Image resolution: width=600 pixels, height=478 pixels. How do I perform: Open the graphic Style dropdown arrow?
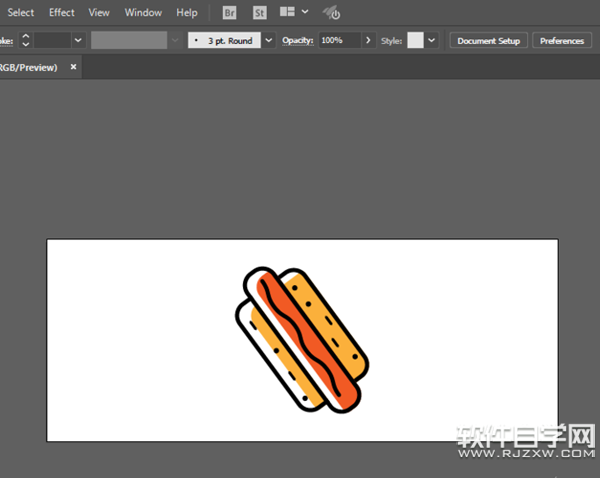tap(432, 41)
